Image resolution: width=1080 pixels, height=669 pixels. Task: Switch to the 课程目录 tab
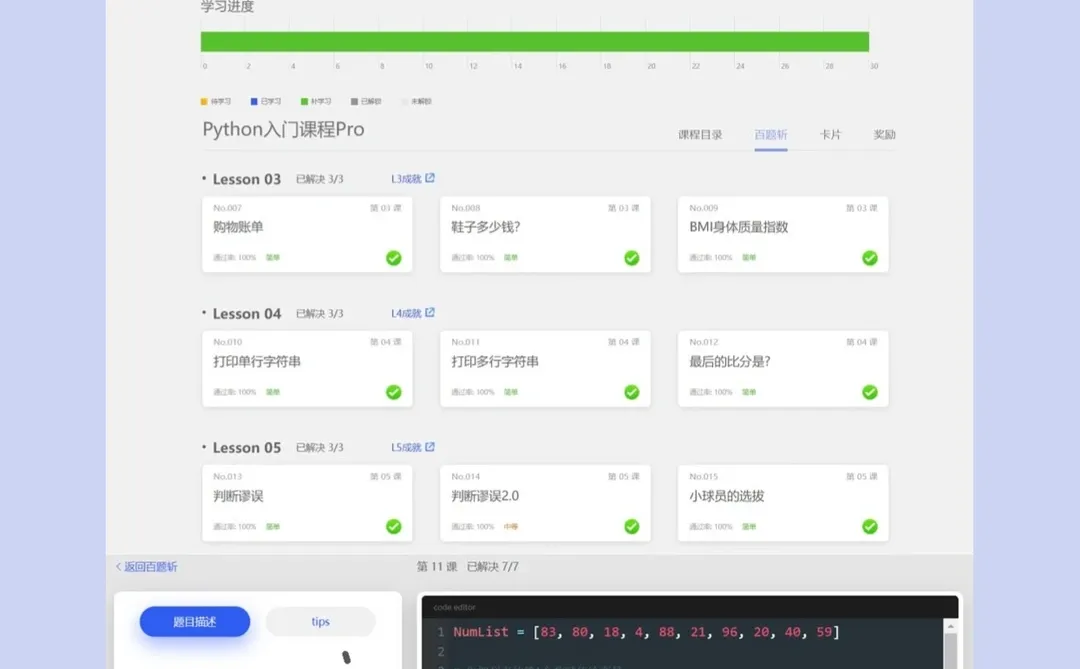701,132
